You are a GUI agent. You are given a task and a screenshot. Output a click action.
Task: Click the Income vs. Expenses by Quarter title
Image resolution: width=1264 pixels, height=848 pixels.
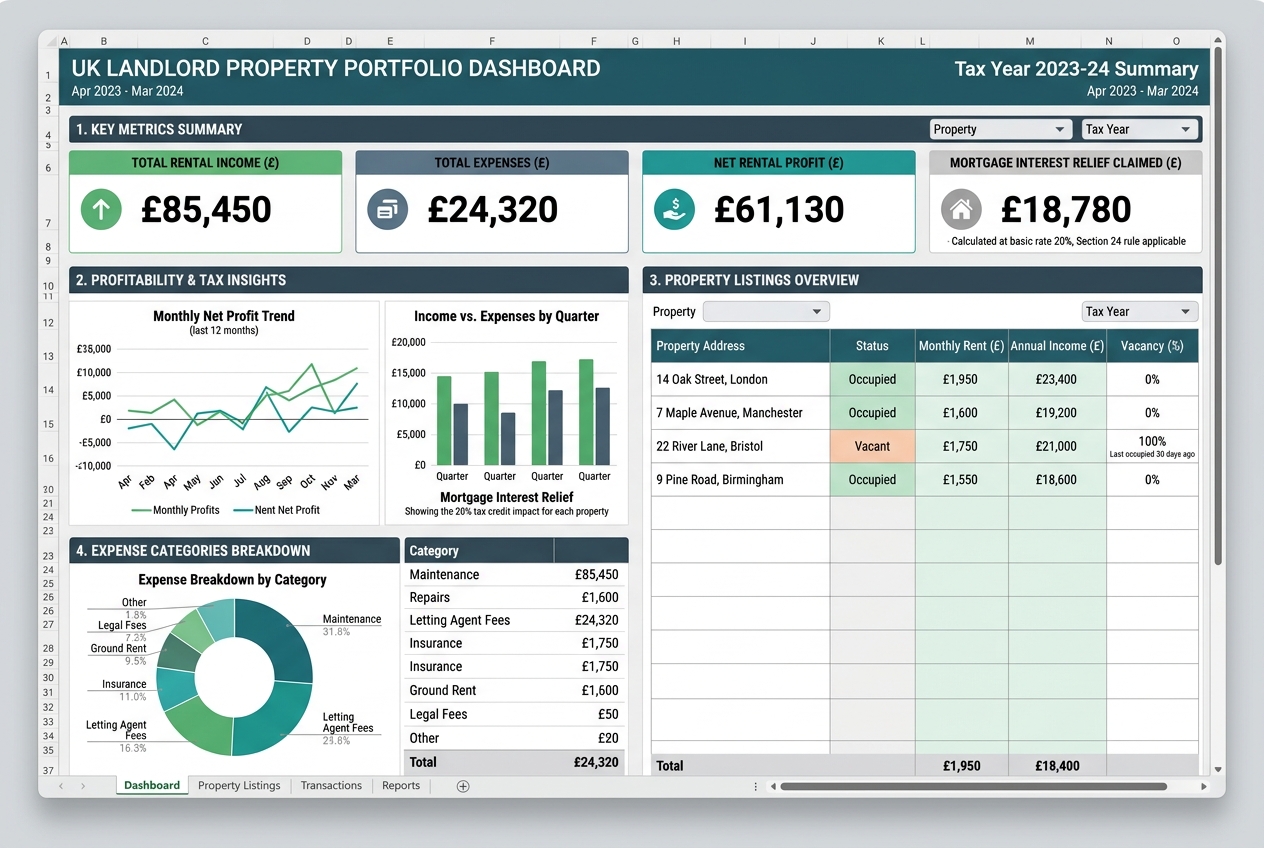506,316
